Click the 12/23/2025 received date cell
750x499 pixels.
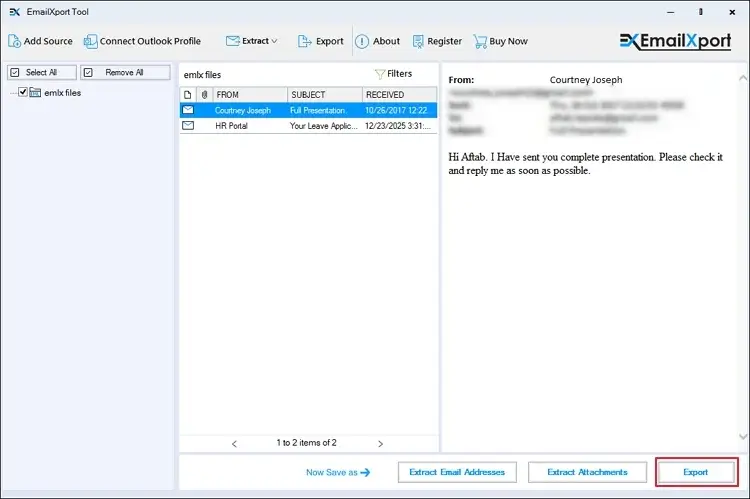pos(397,126)
